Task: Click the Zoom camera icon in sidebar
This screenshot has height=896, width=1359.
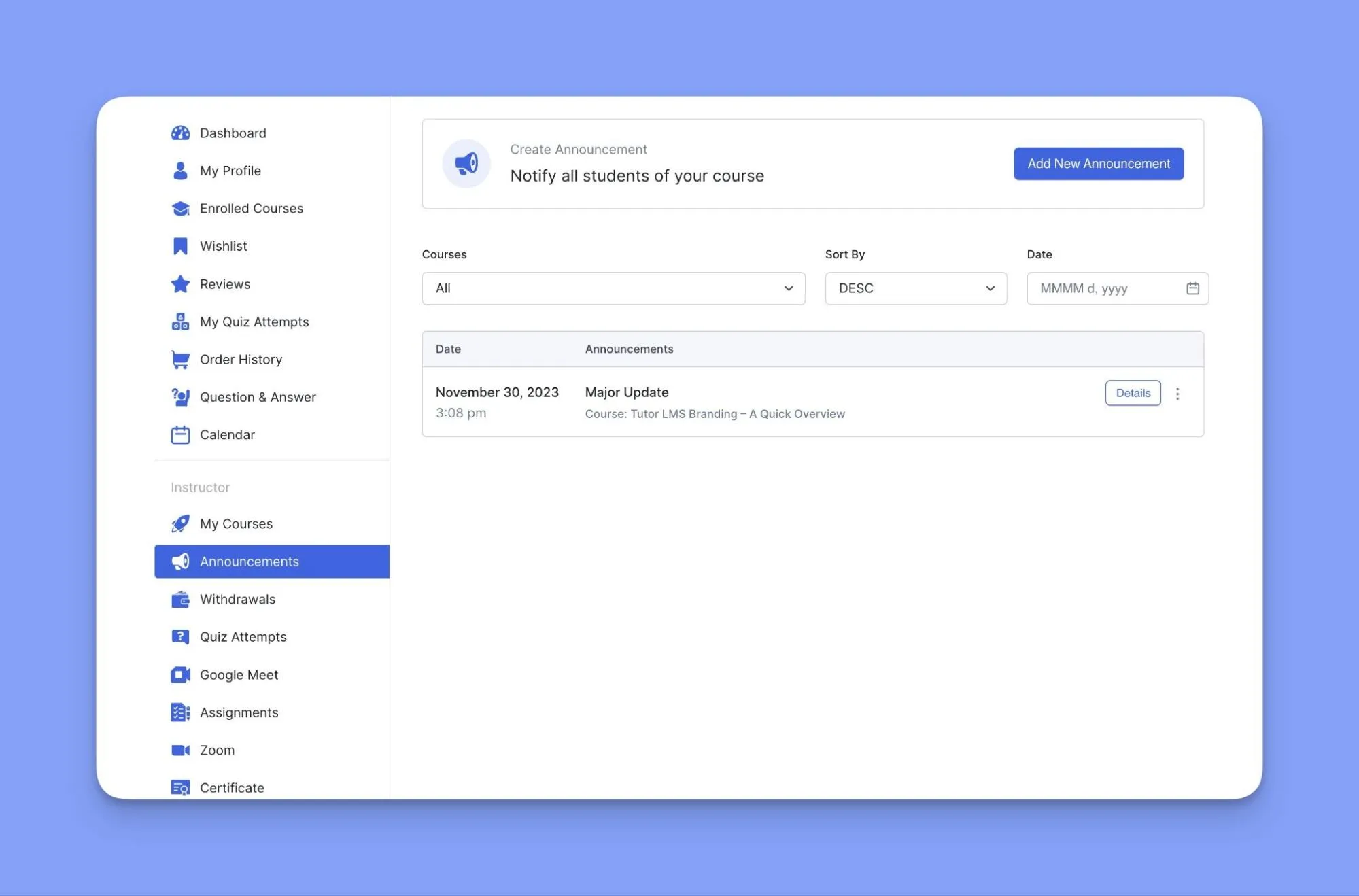Action: pos(181,750)
